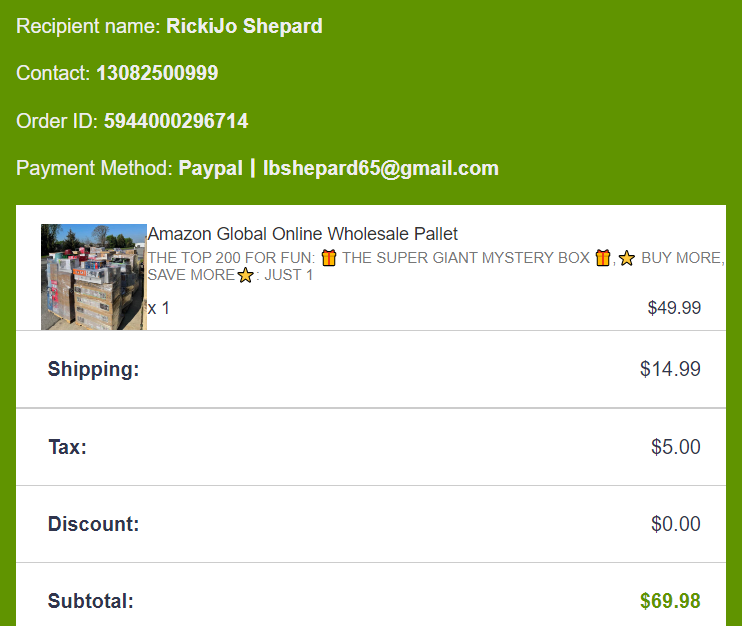Click the "x 1" item quantity
The height and width of the screenshot is (626, 742).
159,308
